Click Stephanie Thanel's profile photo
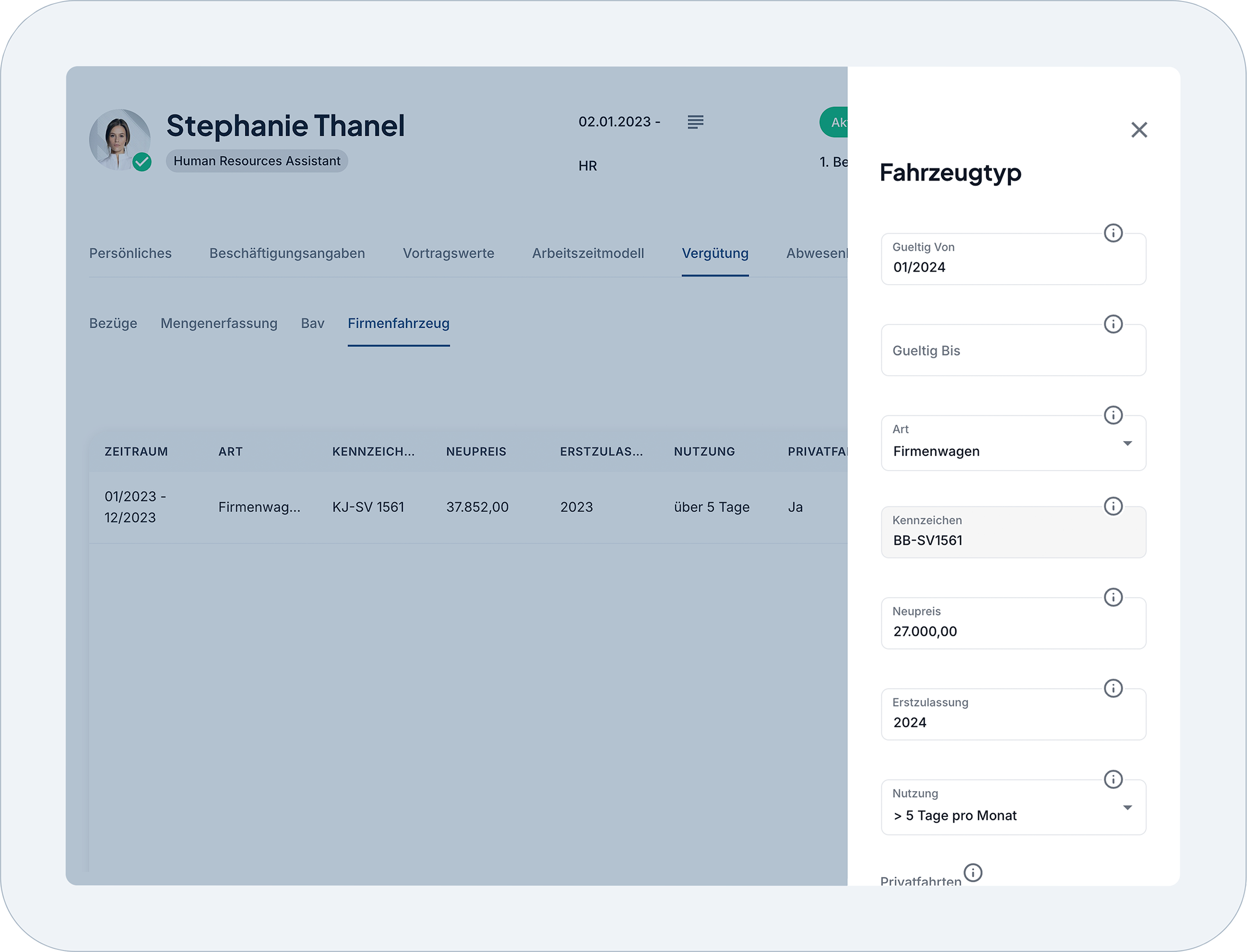The width and height of the screenshot is (1247, 952). click(119, 140)
